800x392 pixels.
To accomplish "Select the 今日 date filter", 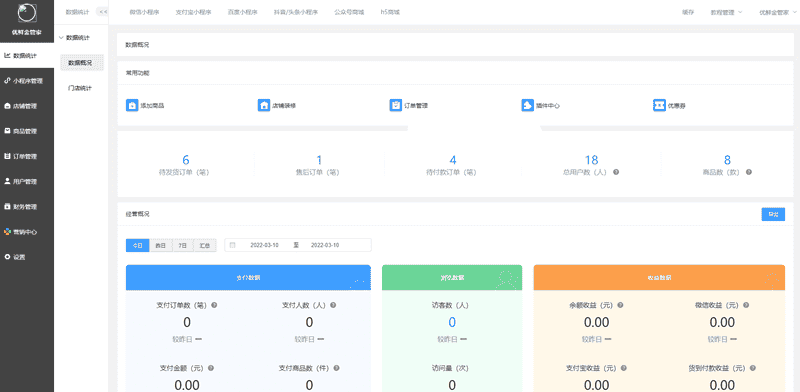I will 137,245.
